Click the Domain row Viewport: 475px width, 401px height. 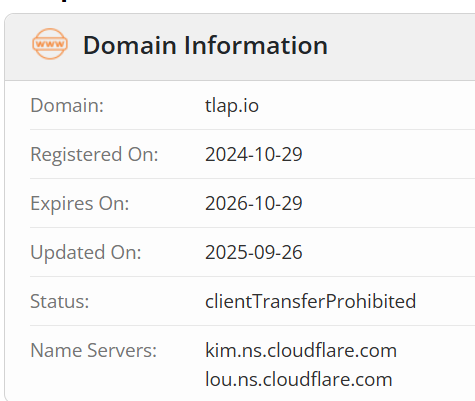[252, 105]
